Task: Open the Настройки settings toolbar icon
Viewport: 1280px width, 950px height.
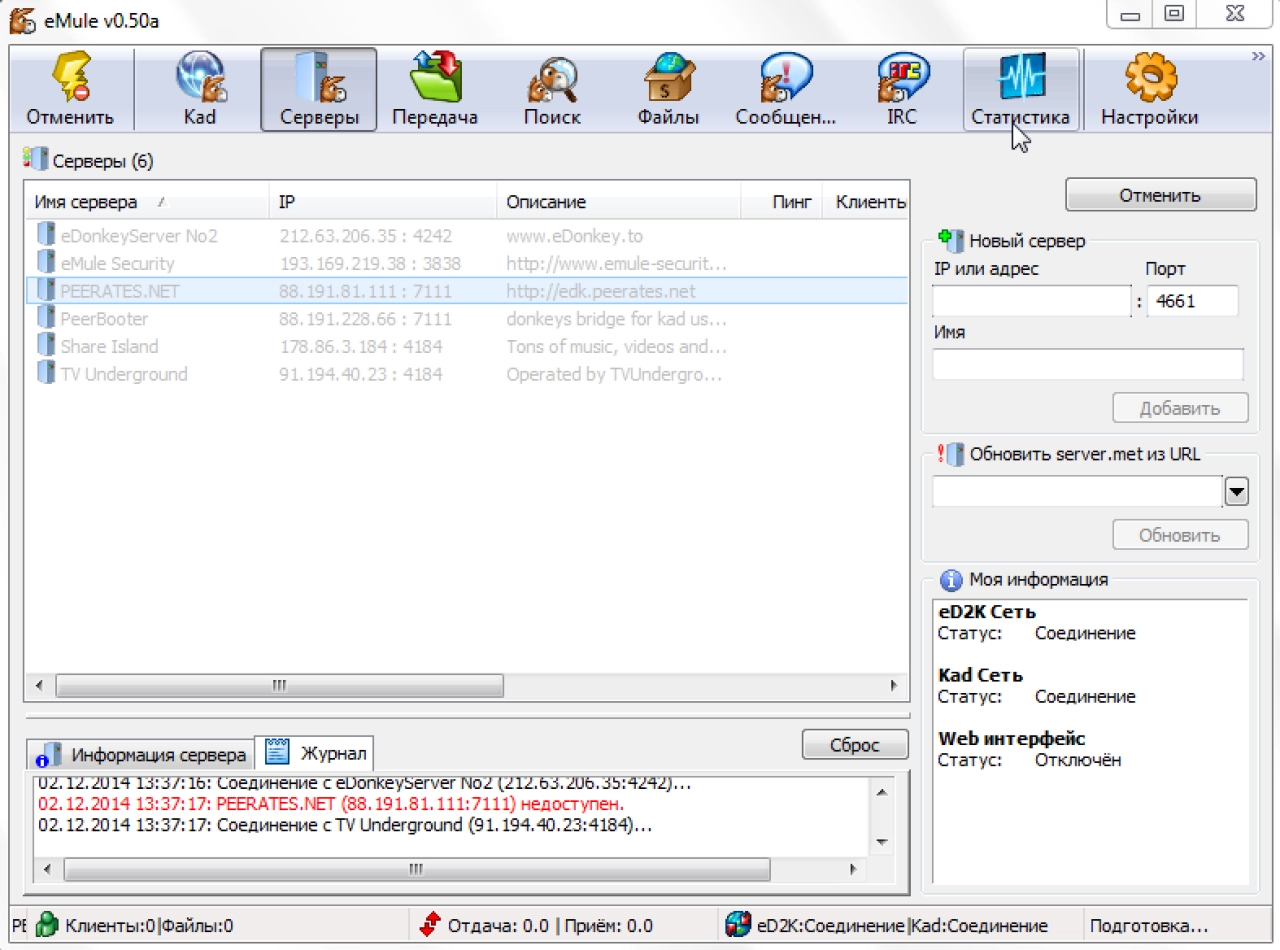Action: coord(1150,78)
